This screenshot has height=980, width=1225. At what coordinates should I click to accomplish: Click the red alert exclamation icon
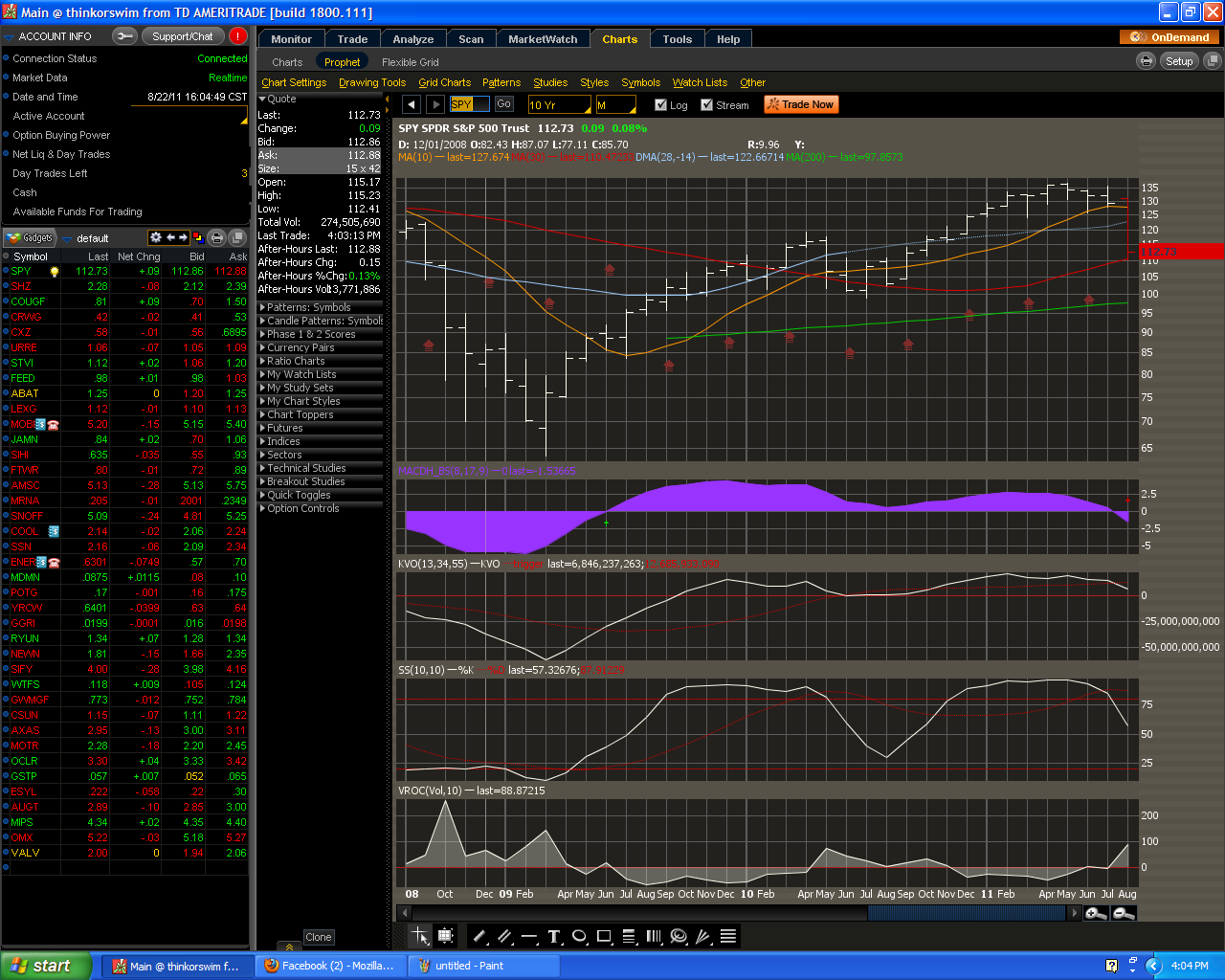[x=238, y=36]
